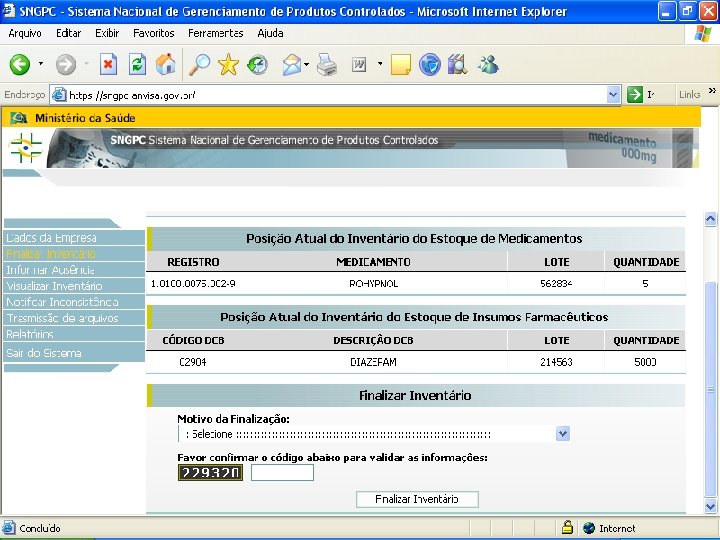Open the Arquivo menu
Viewport: 720px width, 540px height.
pyautogui.click(x=25, y=33)
